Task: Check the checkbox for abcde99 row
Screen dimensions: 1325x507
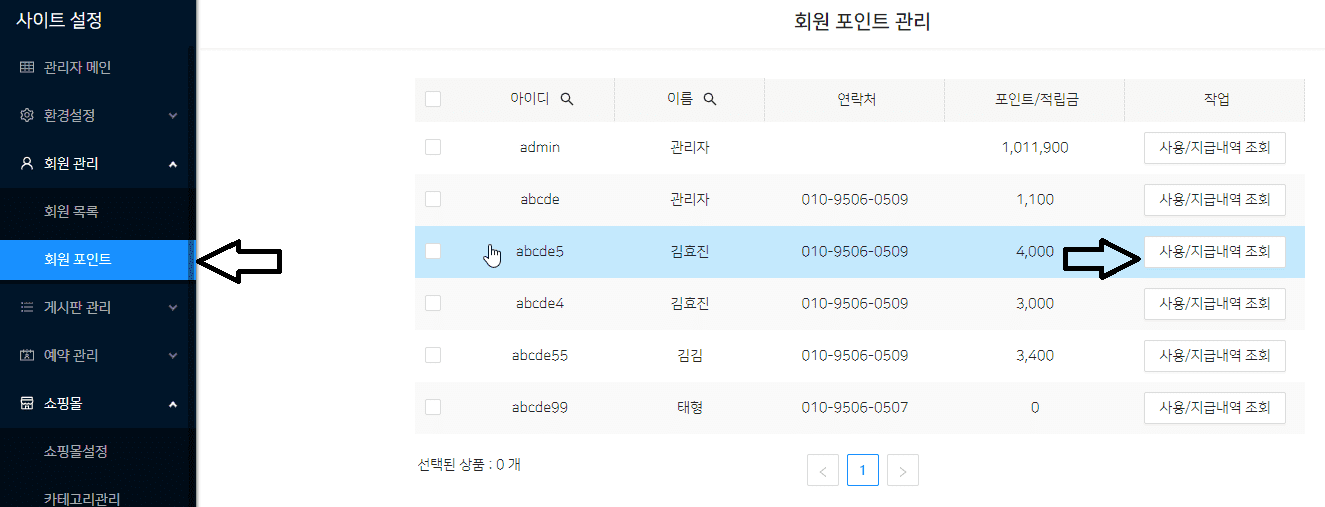Action: [x=433, y=407]
